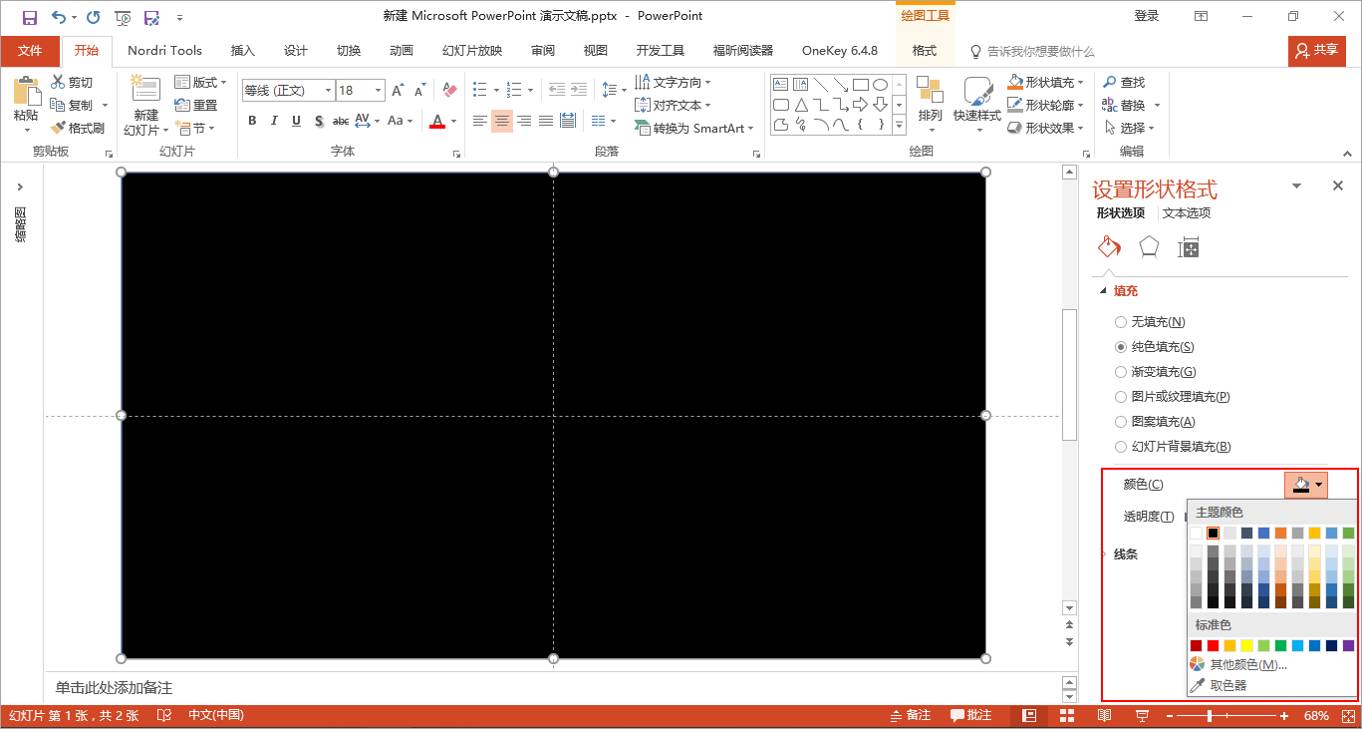The height and width of the screenshot is (729, 1362).
Task: Pick a color with 取色器 eyedropper
Action: click(1228, 685)
